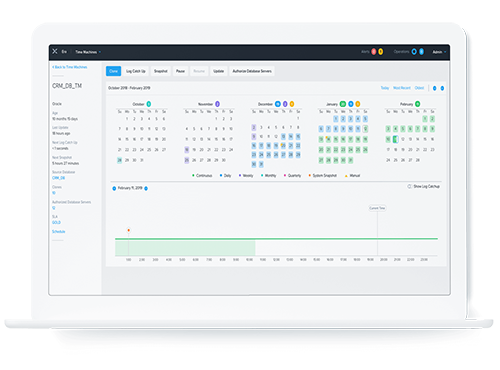This screenshot has width=500, height=370.
Task: Open the Time Machines dropdown menu
Action: coord(88,52)
